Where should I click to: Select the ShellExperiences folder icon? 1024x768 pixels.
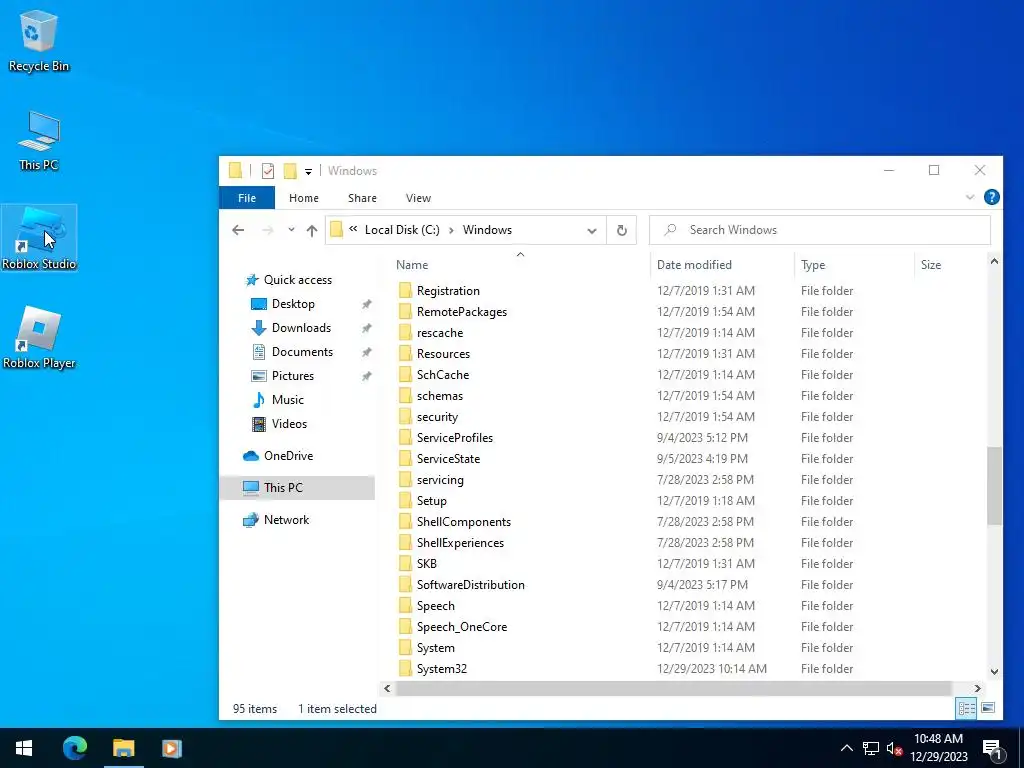coord(406,543)
